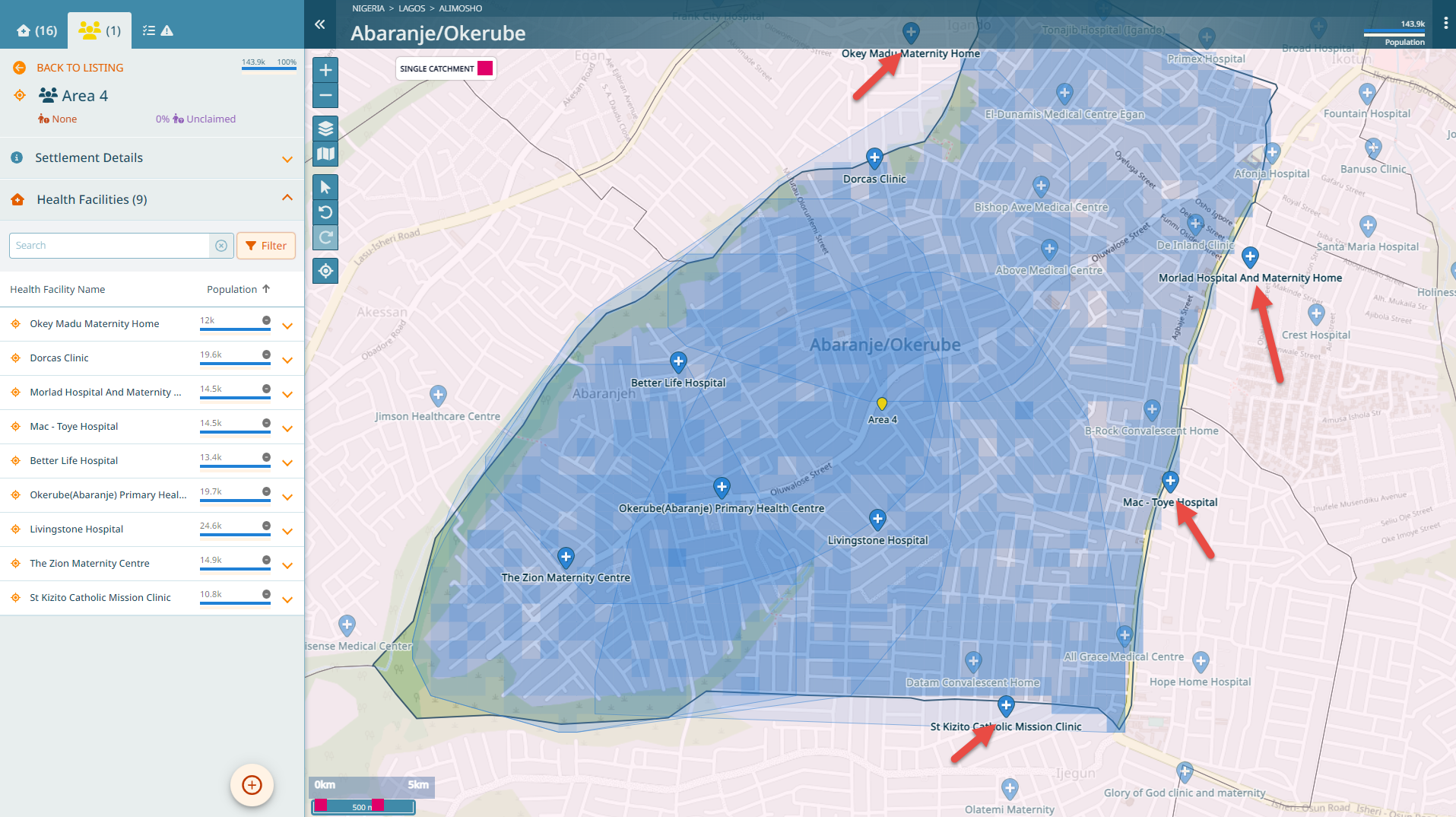Screen dimensions: 1456x817
Task: Click Dorcas Clinic map marker
Action: coord(874,158)
